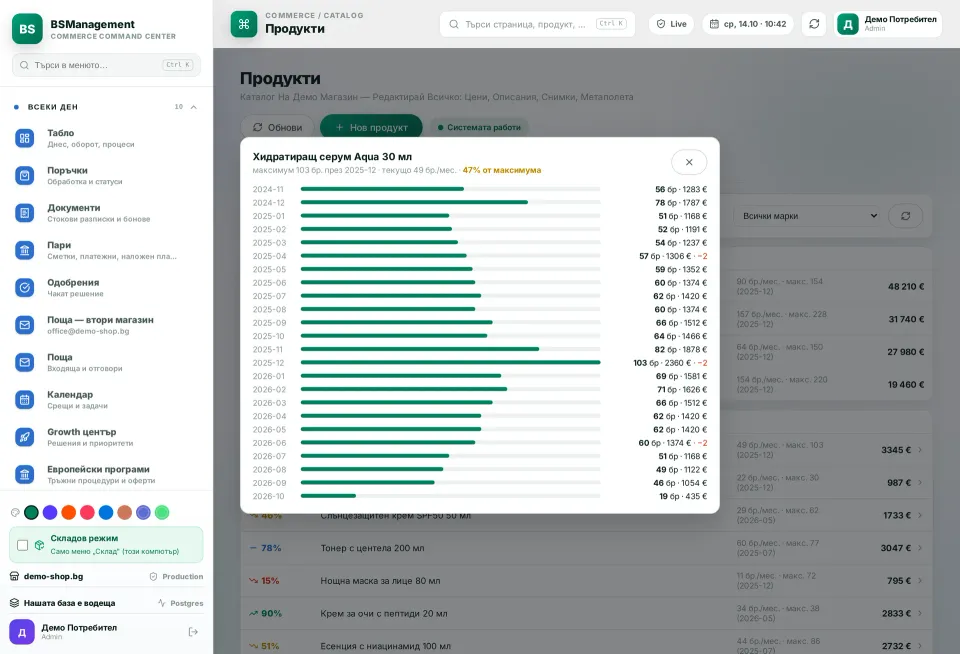Expand the 3345 € product row chevron
The height and width of the screenshot is (654, 960).
(x=920, y=450)
